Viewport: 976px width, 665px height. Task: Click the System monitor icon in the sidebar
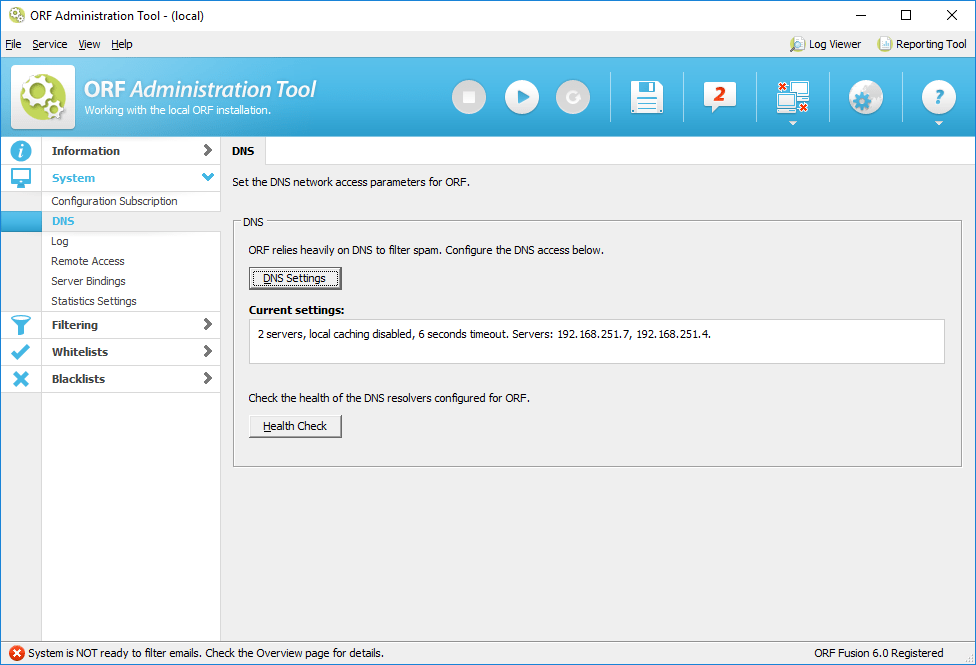(x=21, y=178)
